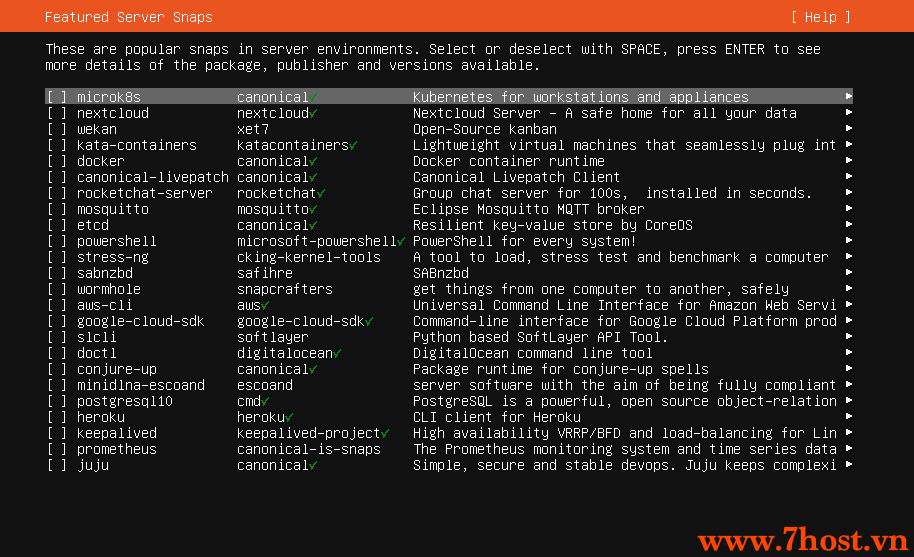Click the green checkmark next to aws publisher

(265, 305)
